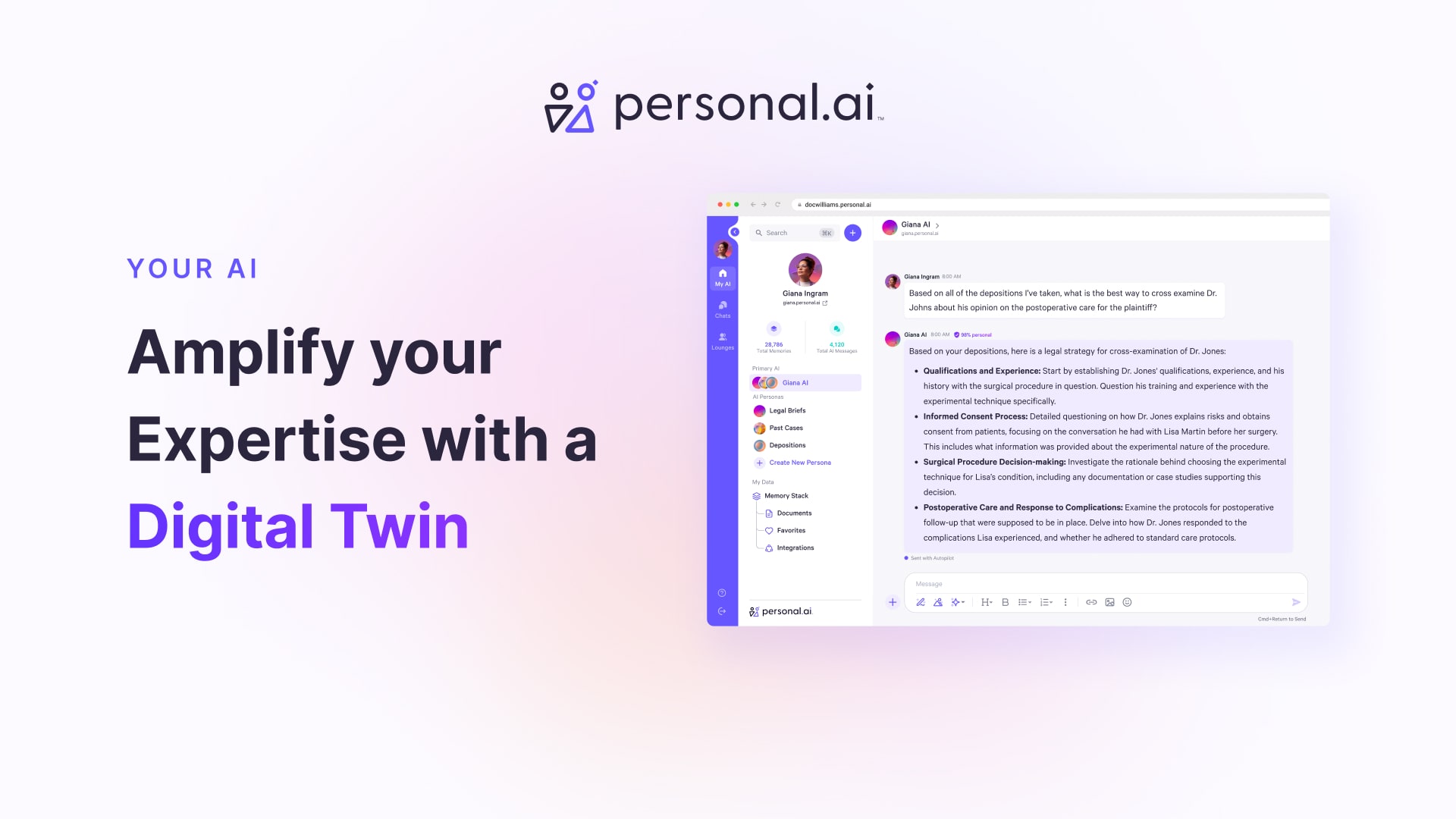
Task: Select the link insert icon in toolbar
Action: pos(1091,602)
